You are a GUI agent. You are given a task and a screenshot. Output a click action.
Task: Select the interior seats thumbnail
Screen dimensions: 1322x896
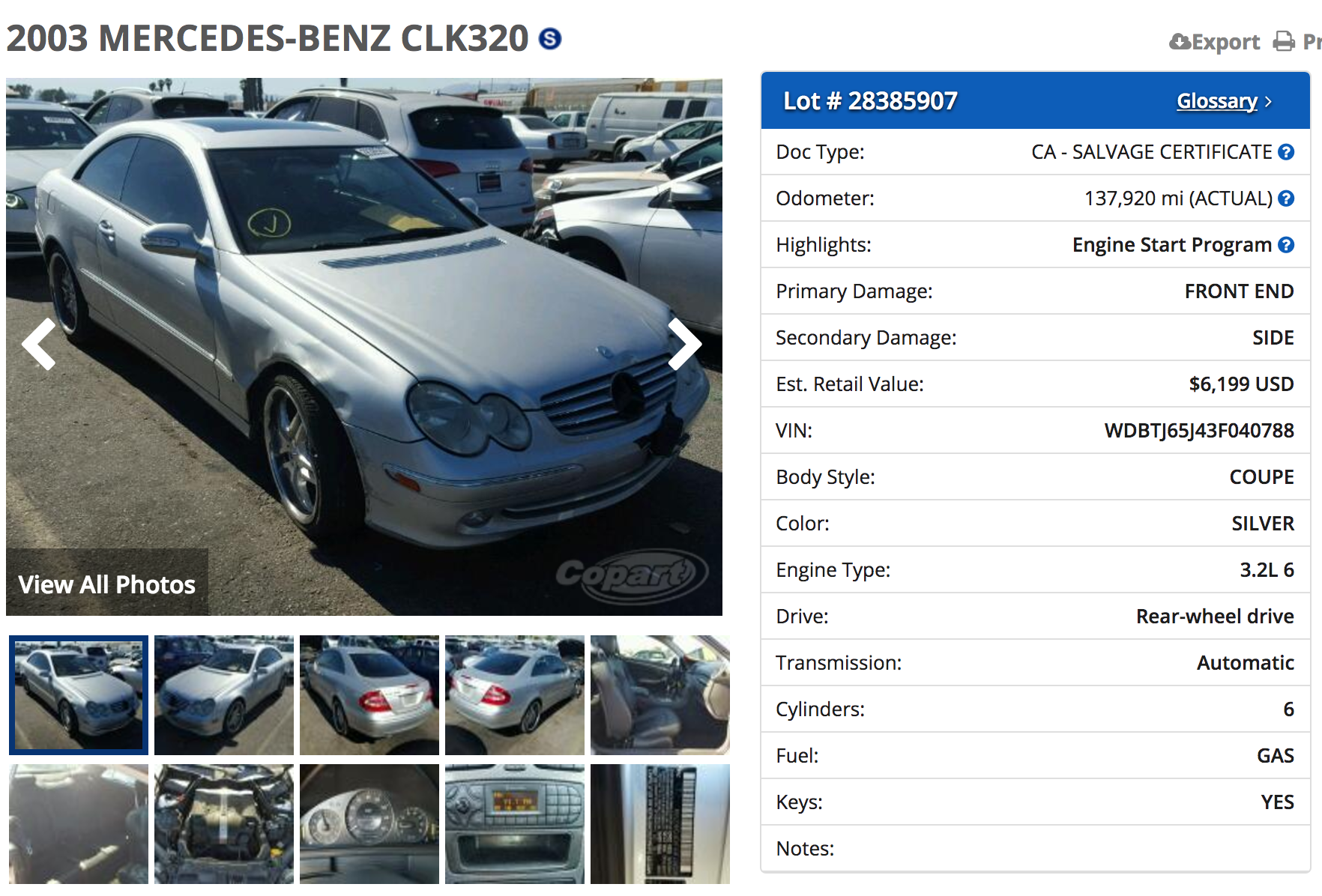coord(660,694)
